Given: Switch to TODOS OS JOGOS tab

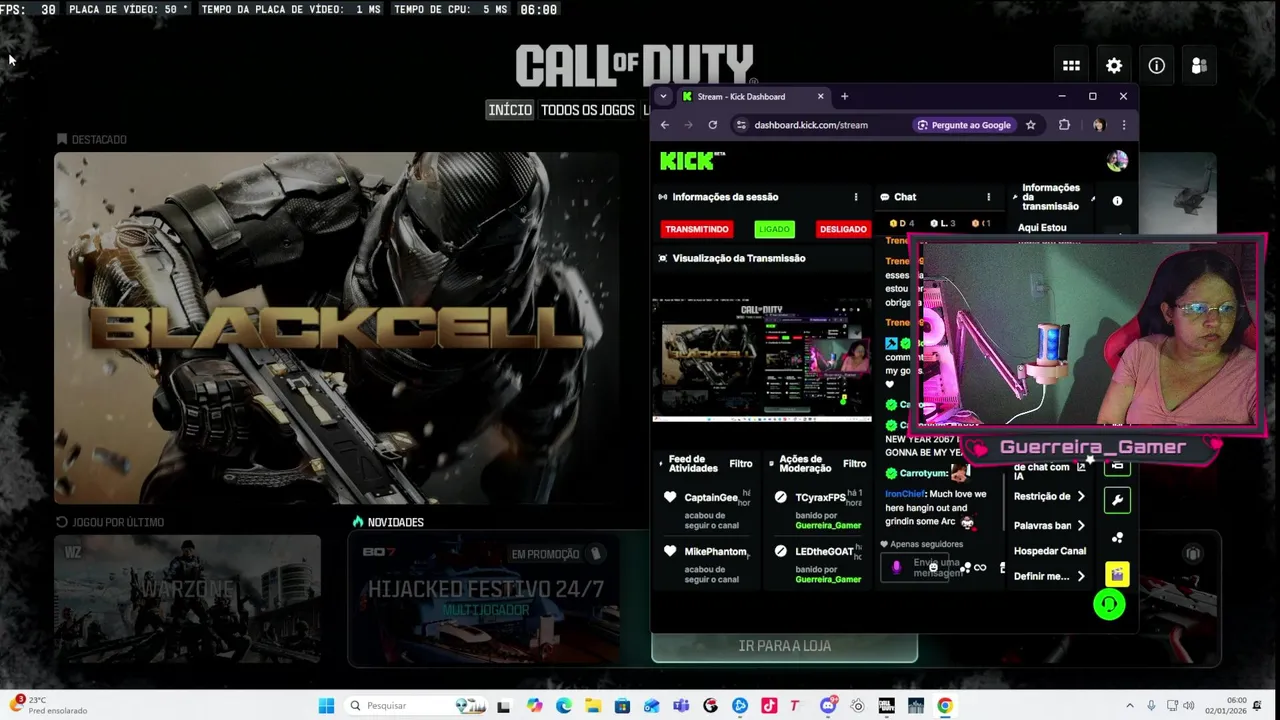Looking at the screenshot, I should (x=588, y=110).
